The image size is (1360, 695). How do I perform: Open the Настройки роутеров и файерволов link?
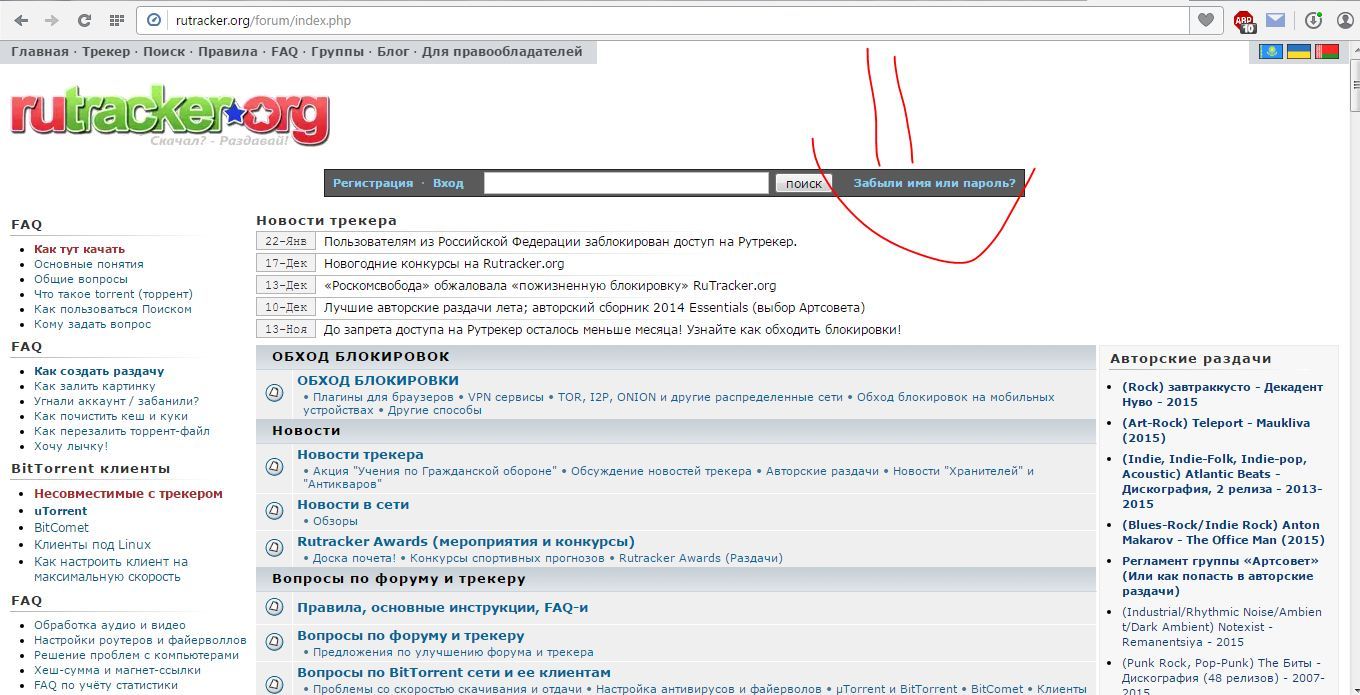[140, 640]
